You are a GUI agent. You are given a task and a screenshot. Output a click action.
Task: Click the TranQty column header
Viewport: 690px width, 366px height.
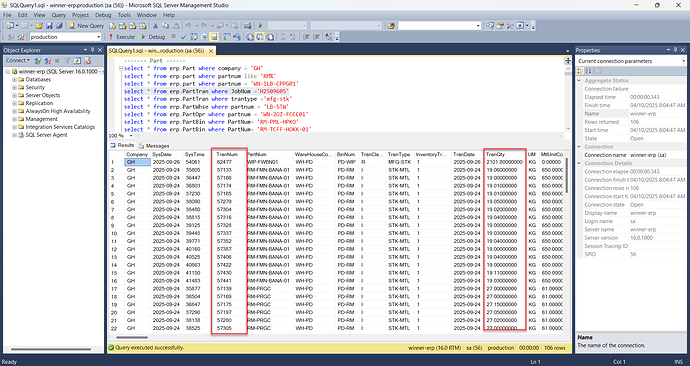pyautogui.click(x=504, y=154)
